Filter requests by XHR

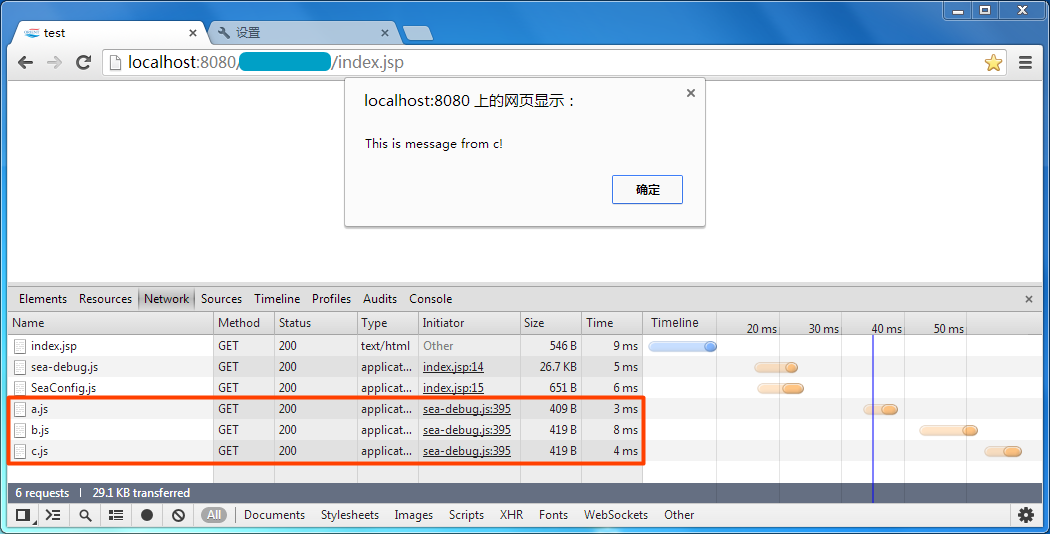click(x=511, y=515)
